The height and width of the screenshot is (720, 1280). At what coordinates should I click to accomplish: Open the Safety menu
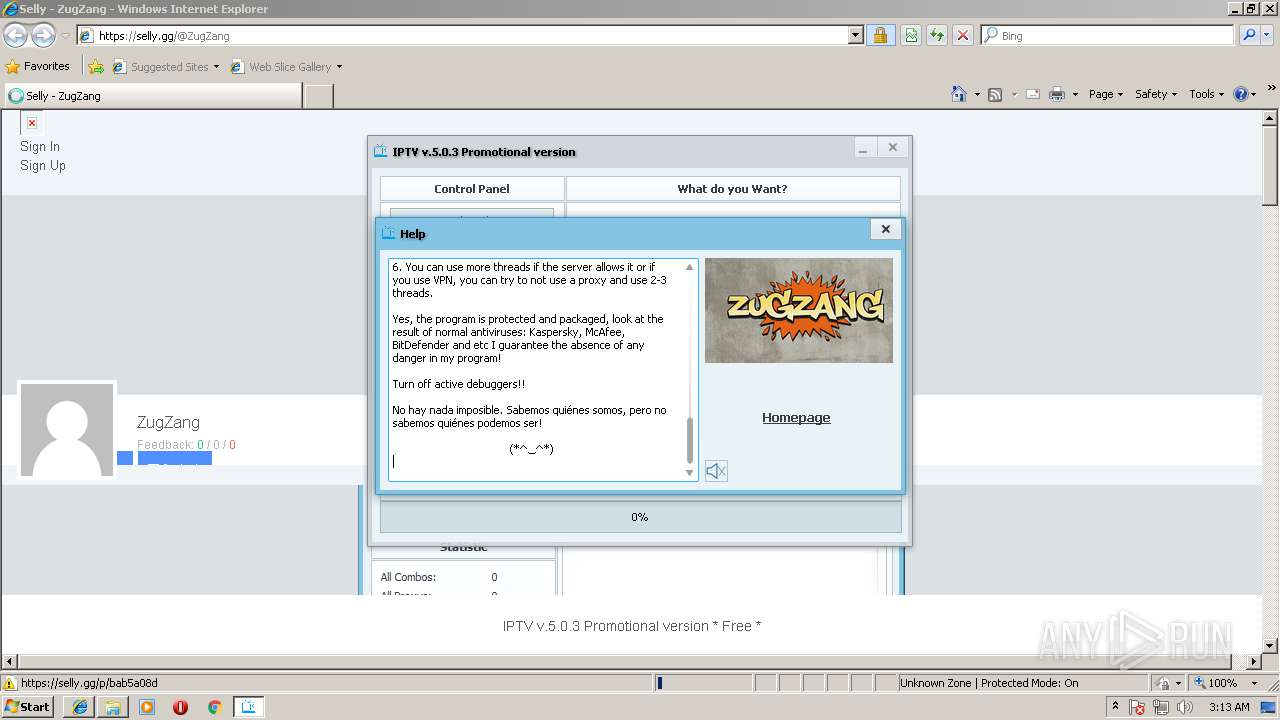(1156, 94)
